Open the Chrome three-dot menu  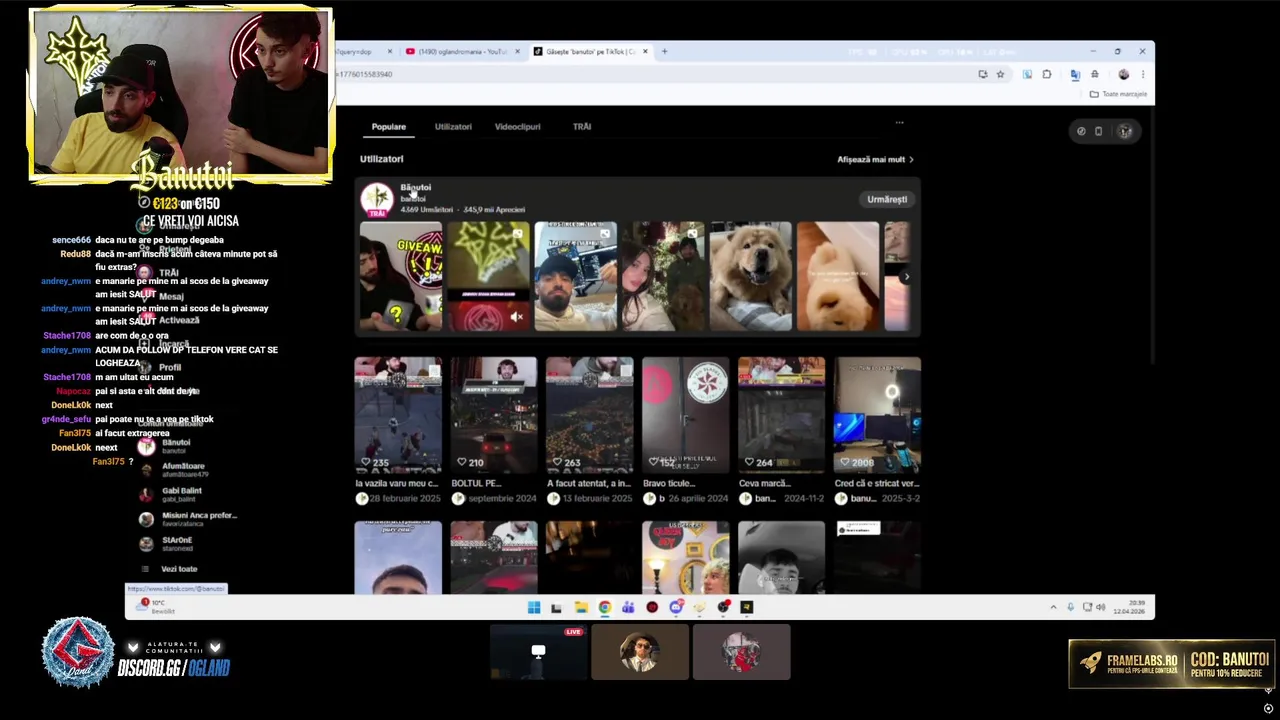click(1143, 74)
